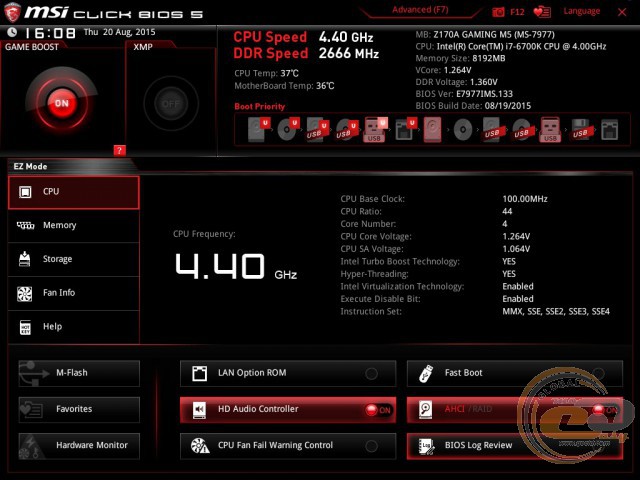Turn off the GAME BOOST knob
The height and width of the screenshot is (480, 640).
[62, 103]
